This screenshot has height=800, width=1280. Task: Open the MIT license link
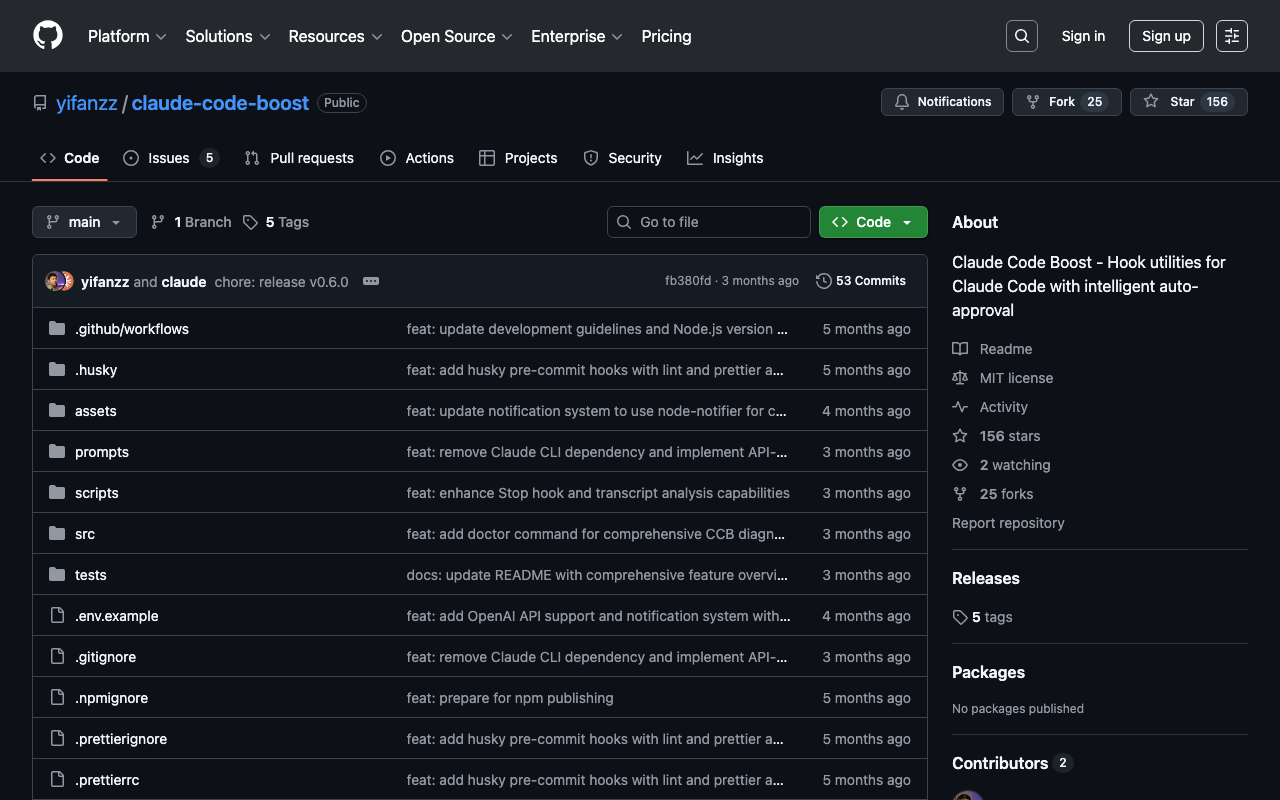click(1016, 378)
